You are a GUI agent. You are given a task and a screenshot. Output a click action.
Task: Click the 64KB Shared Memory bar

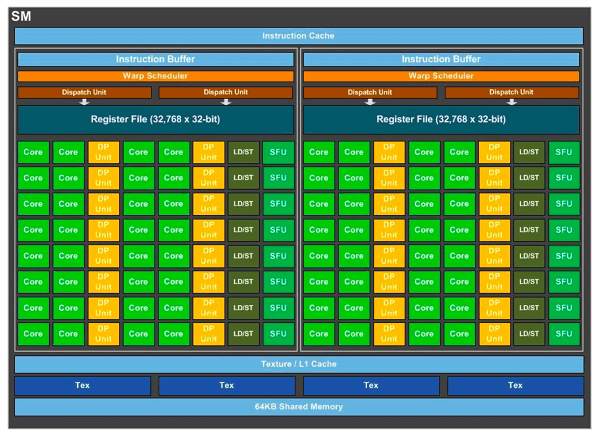pos(298,407)
